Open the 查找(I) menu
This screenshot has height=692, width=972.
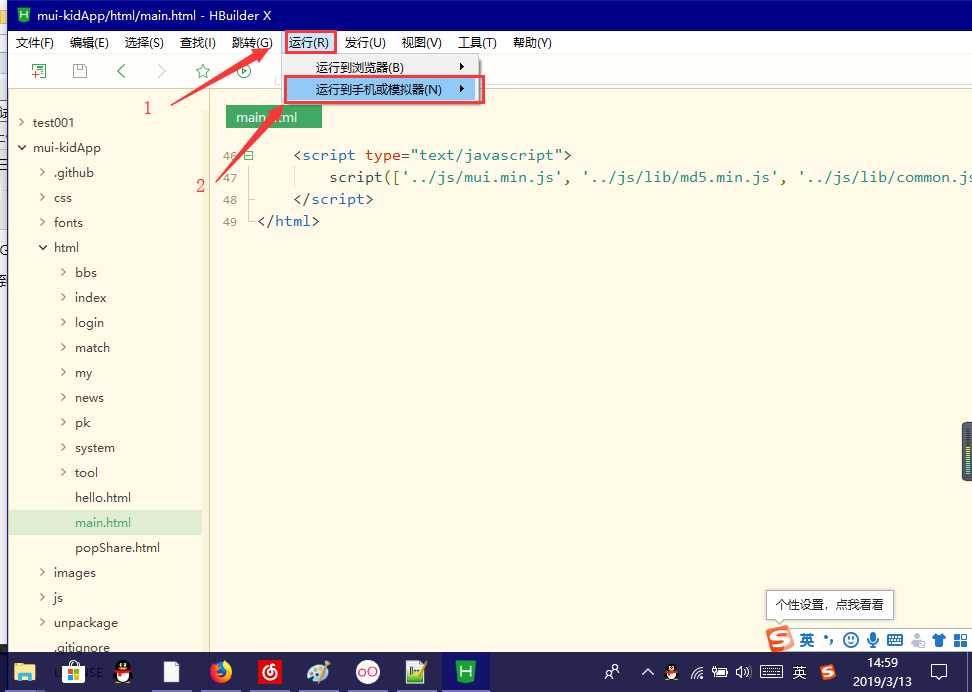pyautogui.click(x=198, y=43)
